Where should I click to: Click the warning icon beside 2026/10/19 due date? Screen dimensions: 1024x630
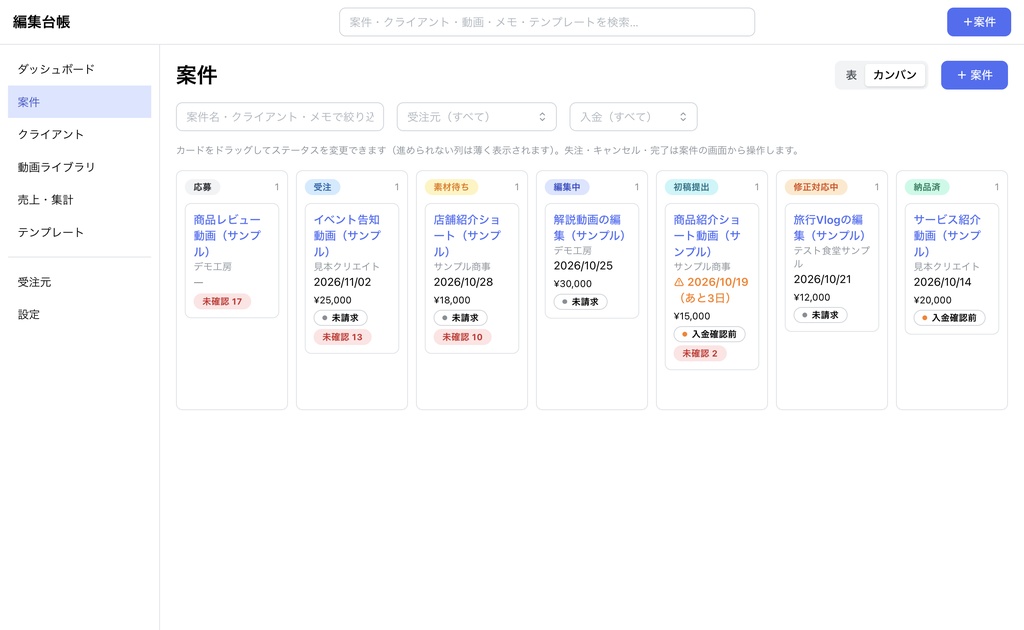[x=679, y=282]
